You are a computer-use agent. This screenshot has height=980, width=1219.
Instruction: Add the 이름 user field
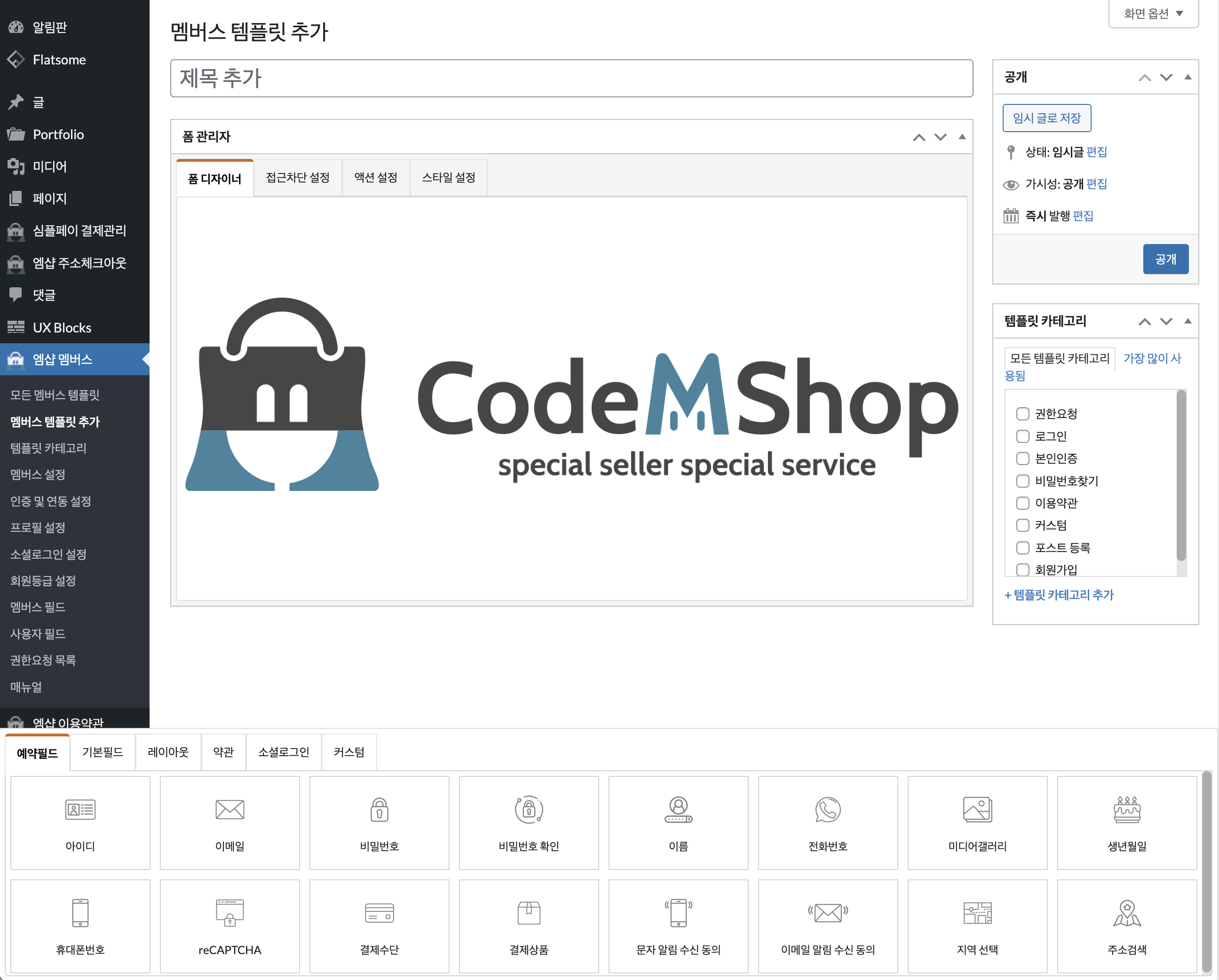point(679,822)
